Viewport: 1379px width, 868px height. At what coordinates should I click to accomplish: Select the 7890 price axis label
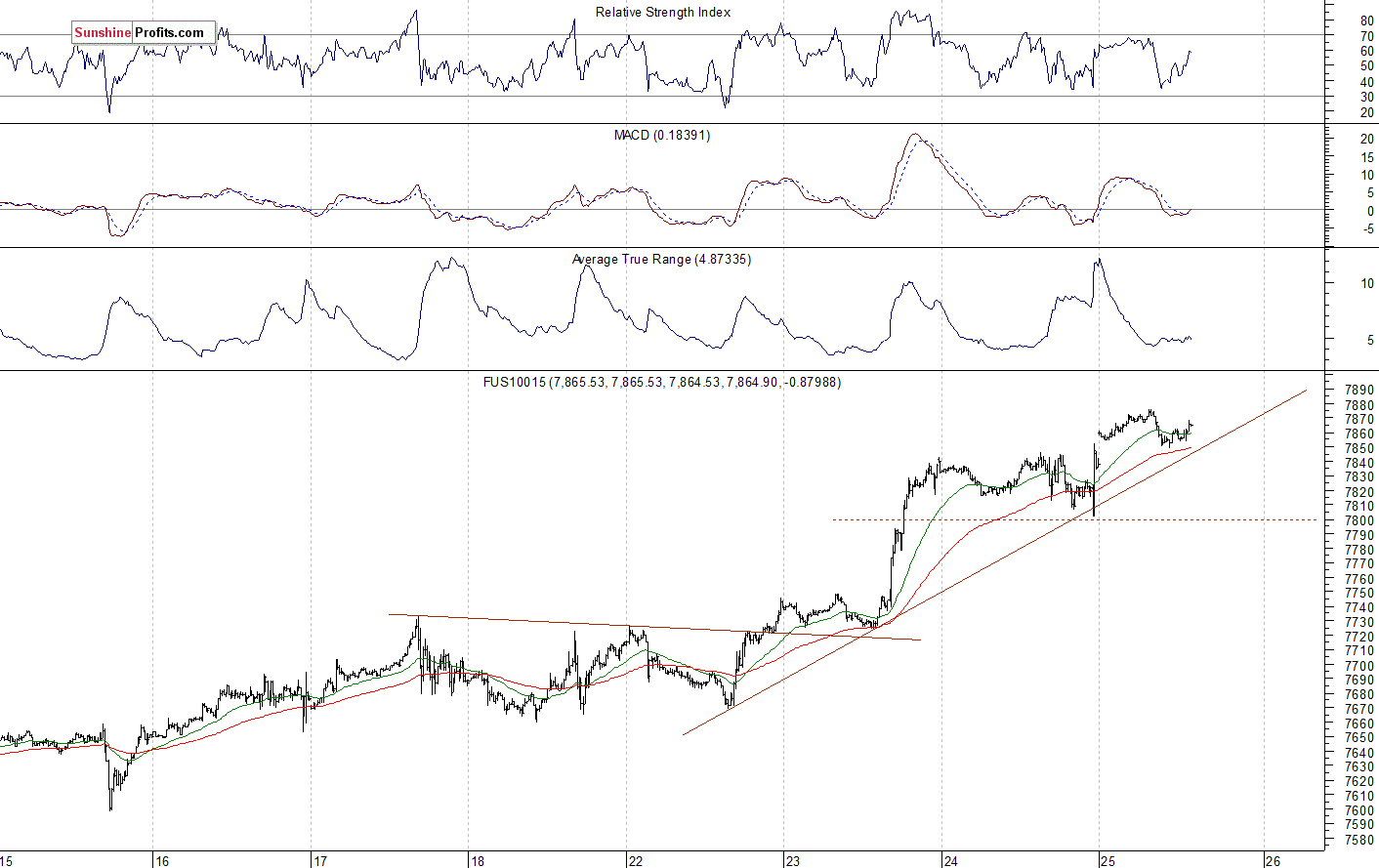tap(1359, 391)
